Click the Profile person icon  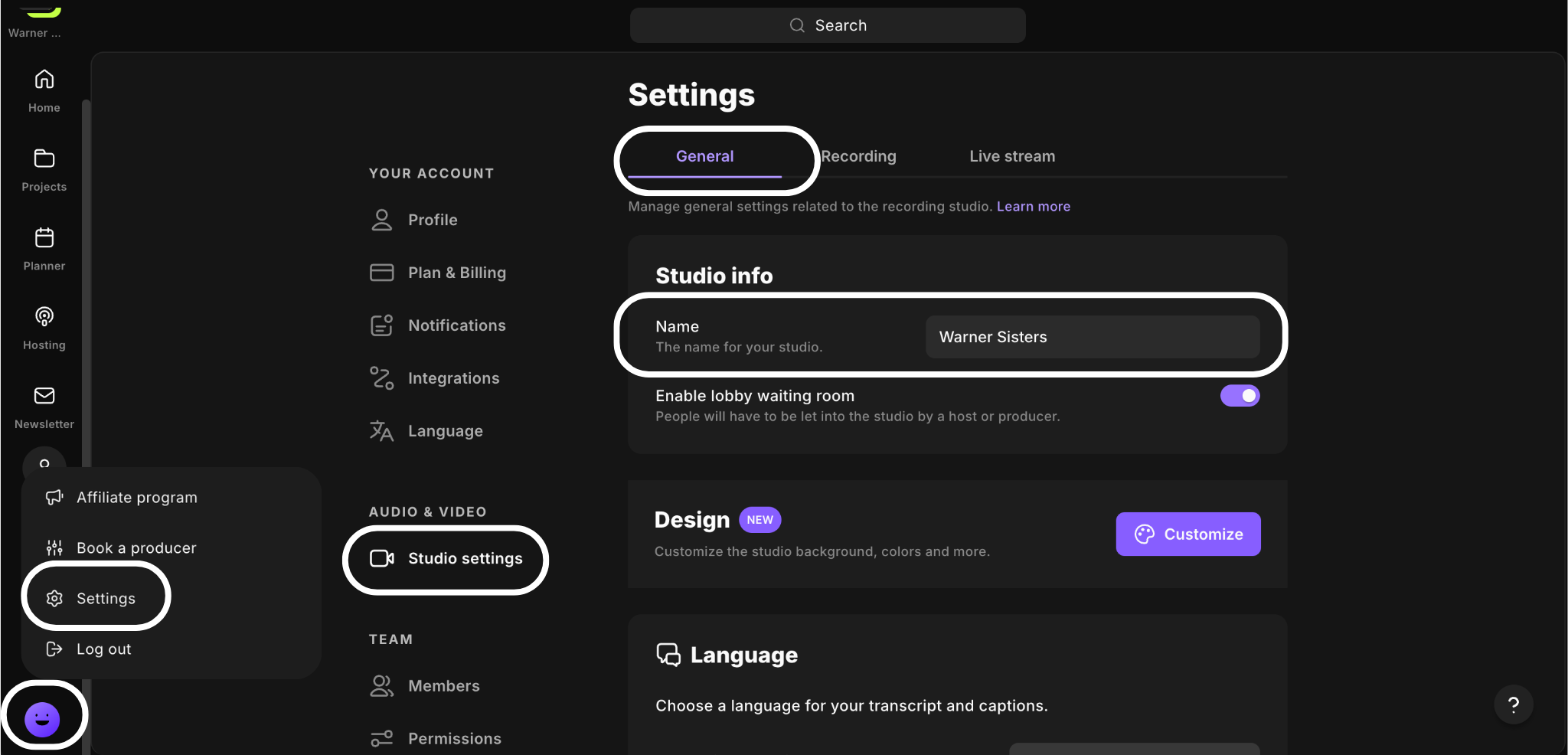pos(381,220)
